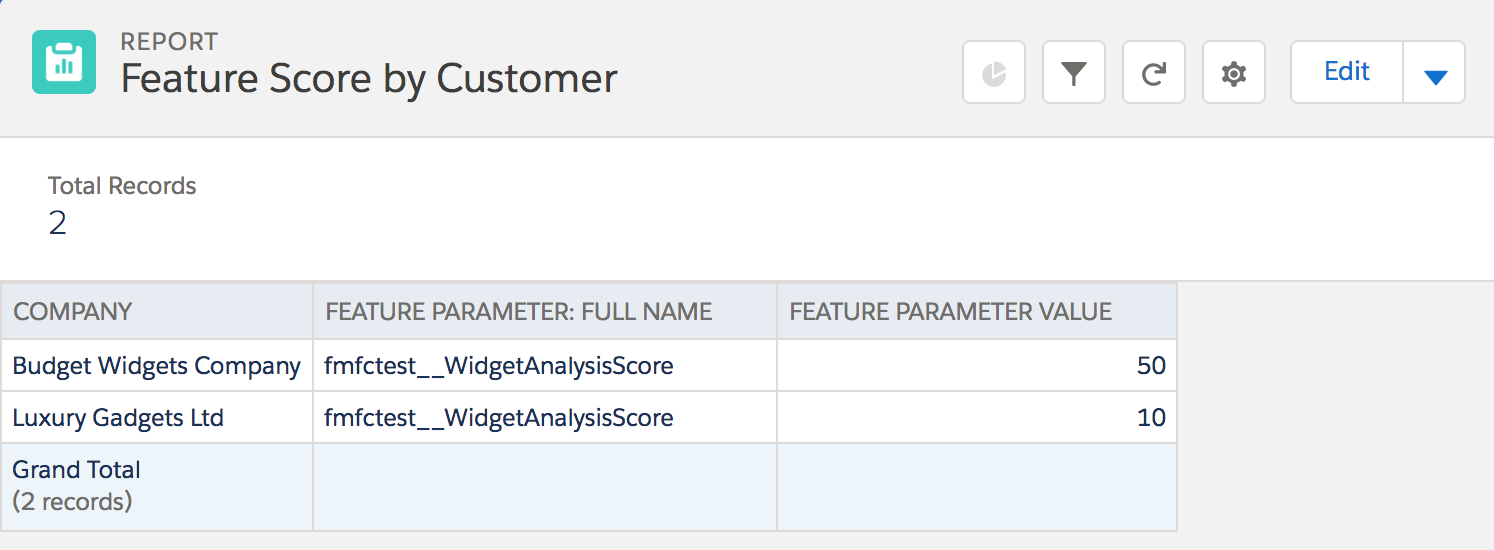
Task: Click the Feature Parameter Value column header
Action: [950, 311]
